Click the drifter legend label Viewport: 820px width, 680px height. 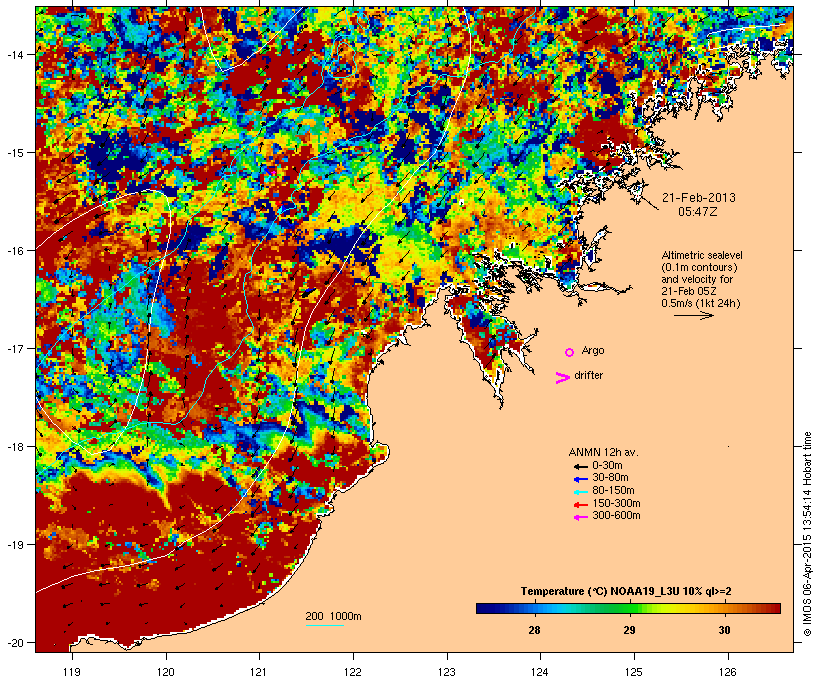tap(588, 375)
